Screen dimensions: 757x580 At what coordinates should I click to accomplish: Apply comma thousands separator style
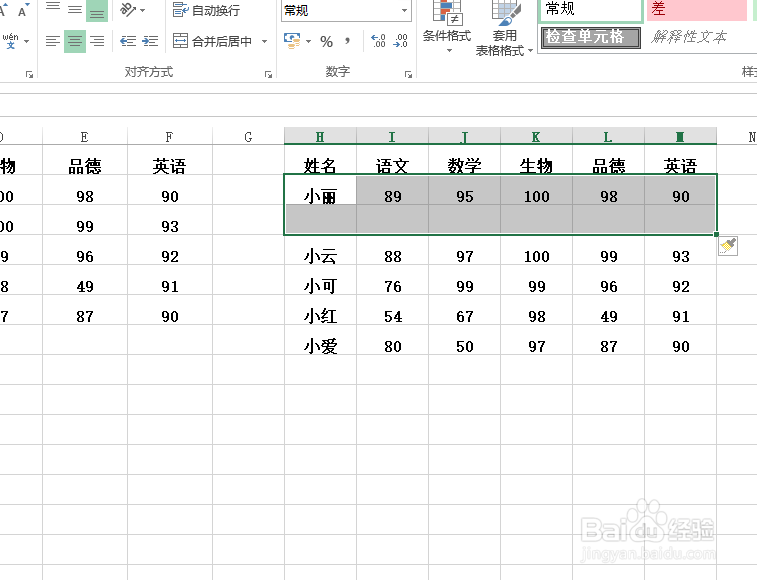pyautogui.click(x=348, y=42)
